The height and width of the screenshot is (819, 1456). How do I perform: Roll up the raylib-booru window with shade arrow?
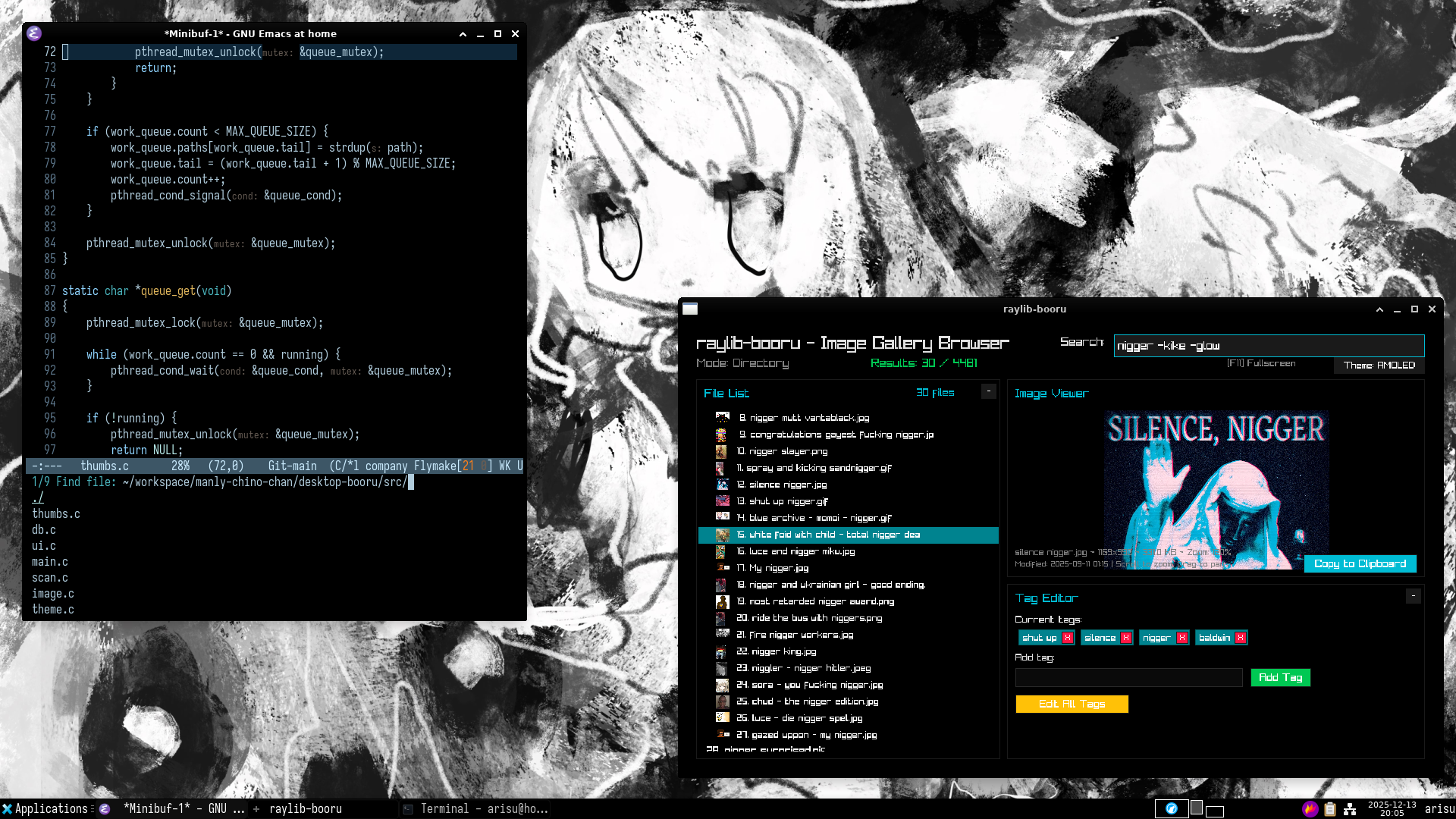click(1379, 309)
